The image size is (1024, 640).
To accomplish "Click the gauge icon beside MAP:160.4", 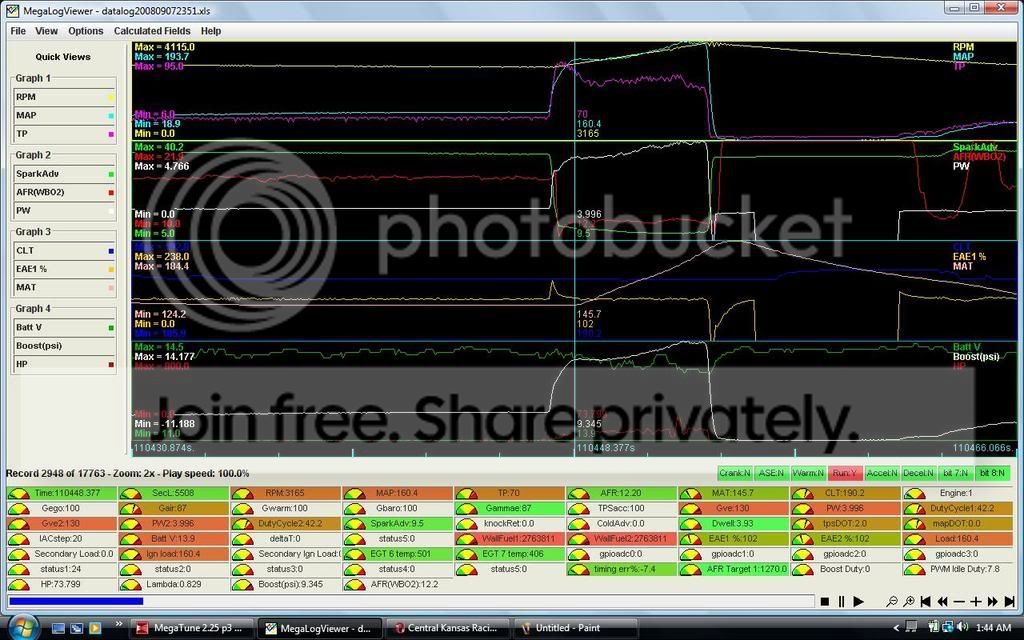I will (x=354, y=494).
